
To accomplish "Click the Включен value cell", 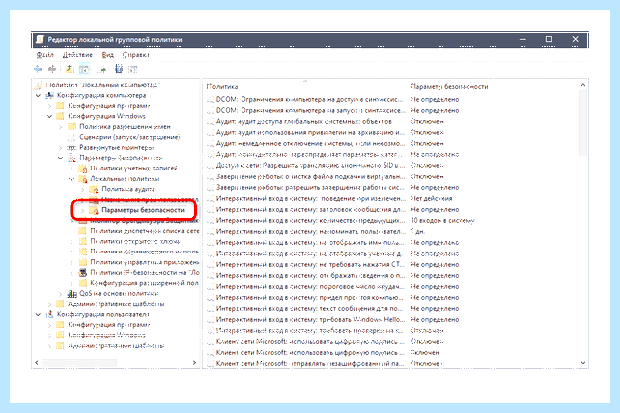I will pyautogui.click(x=425, y=352).
